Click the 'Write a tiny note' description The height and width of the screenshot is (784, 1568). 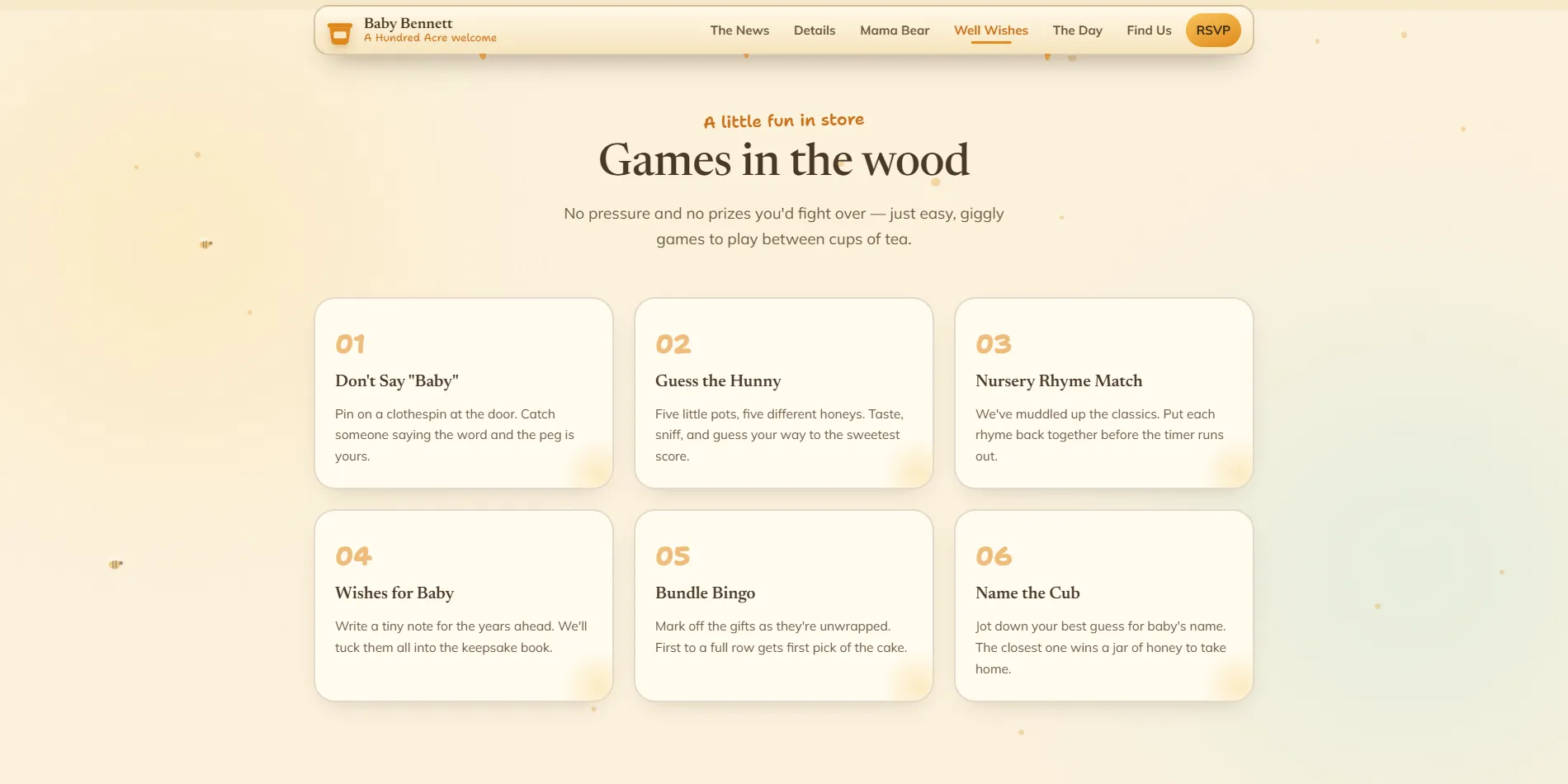(x=461, y=637)
